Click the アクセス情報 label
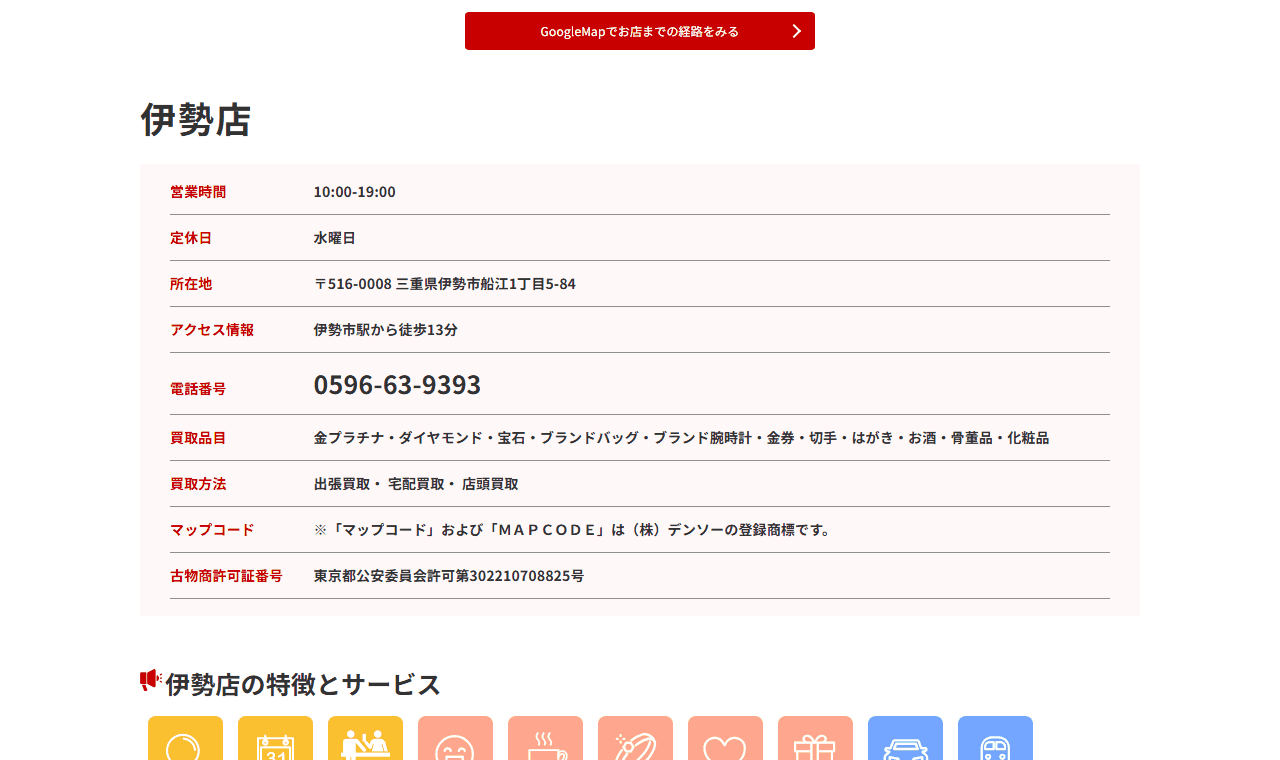 pos(212,330)
